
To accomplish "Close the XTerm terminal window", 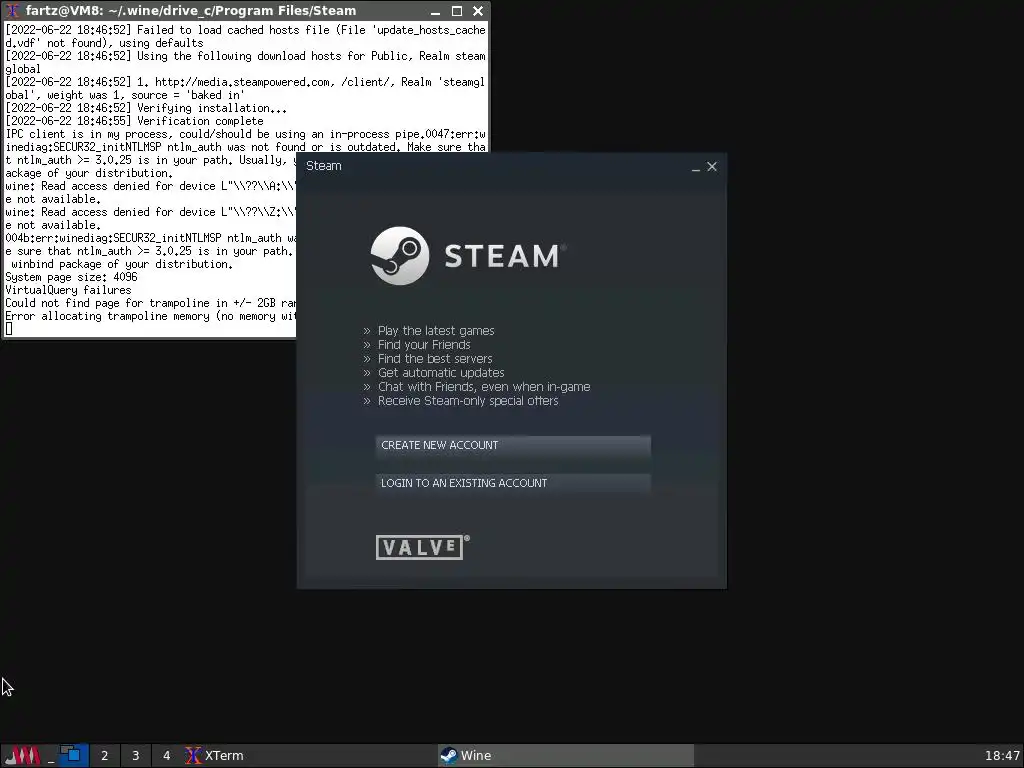I will pos(478,11).
